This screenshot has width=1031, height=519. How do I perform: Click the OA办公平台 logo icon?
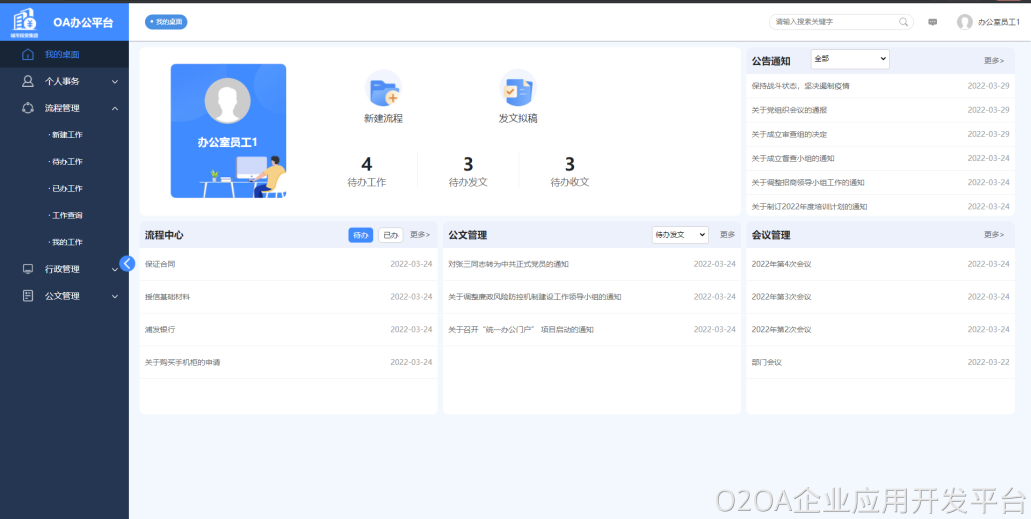click(x=24, y=21)
